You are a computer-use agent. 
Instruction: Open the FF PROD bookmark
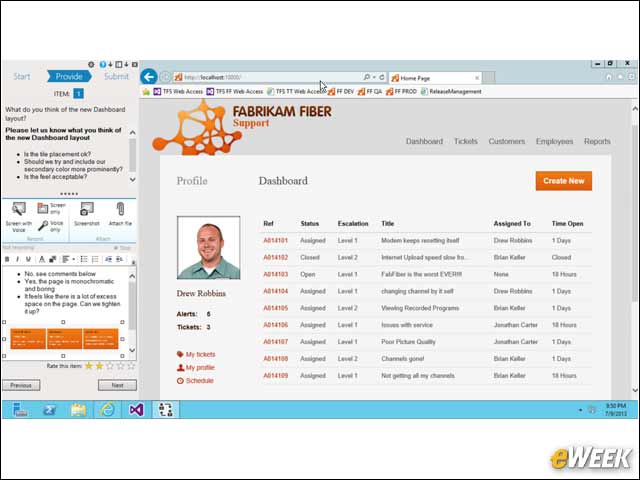[x=401, y=92]
